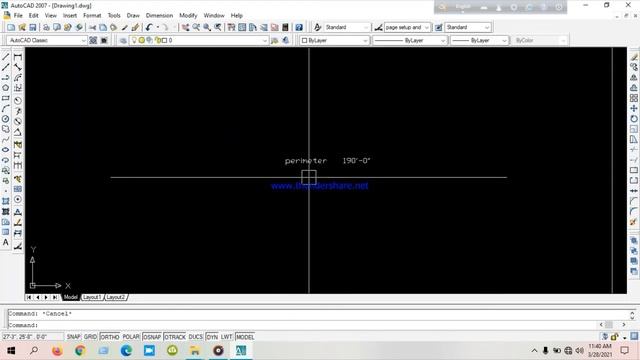This screenshot has width=640, height=360.
Task: Open Microsoft Edge from the taskbar
Action: 126,351
